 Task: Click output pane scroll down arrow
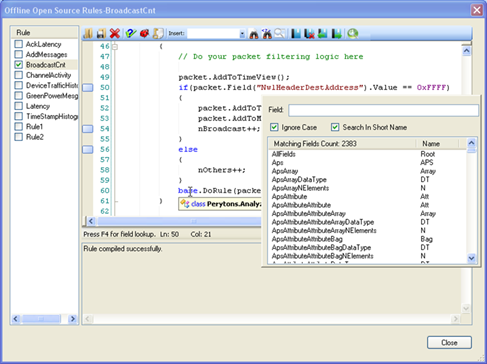466,309
